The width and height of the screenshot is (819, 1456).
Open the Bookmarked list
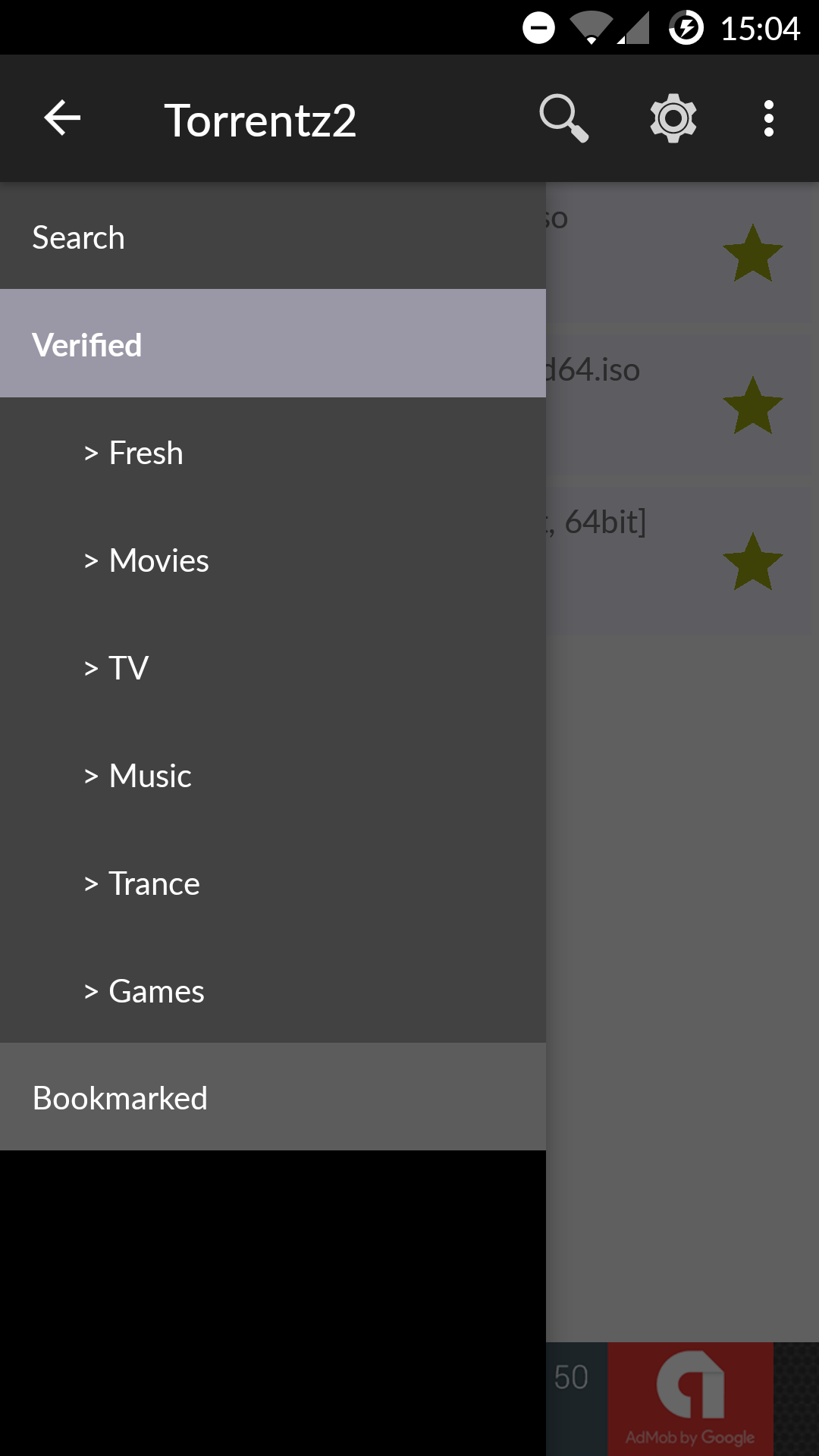pyautogui.click(x=273, y=1097)
